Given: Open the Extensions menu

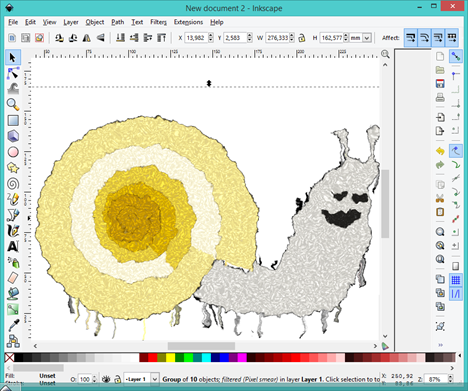Looking at the screenshot, I should [x=188, y=22].
